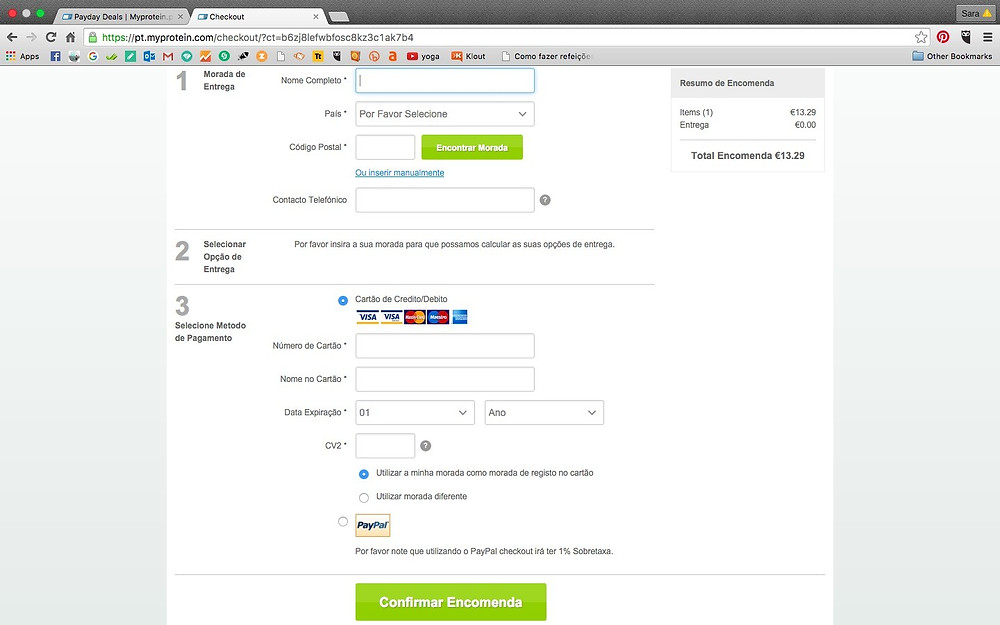1000x625 pixels.
Task: Click the CV2 input field
Action: (385, 446)
